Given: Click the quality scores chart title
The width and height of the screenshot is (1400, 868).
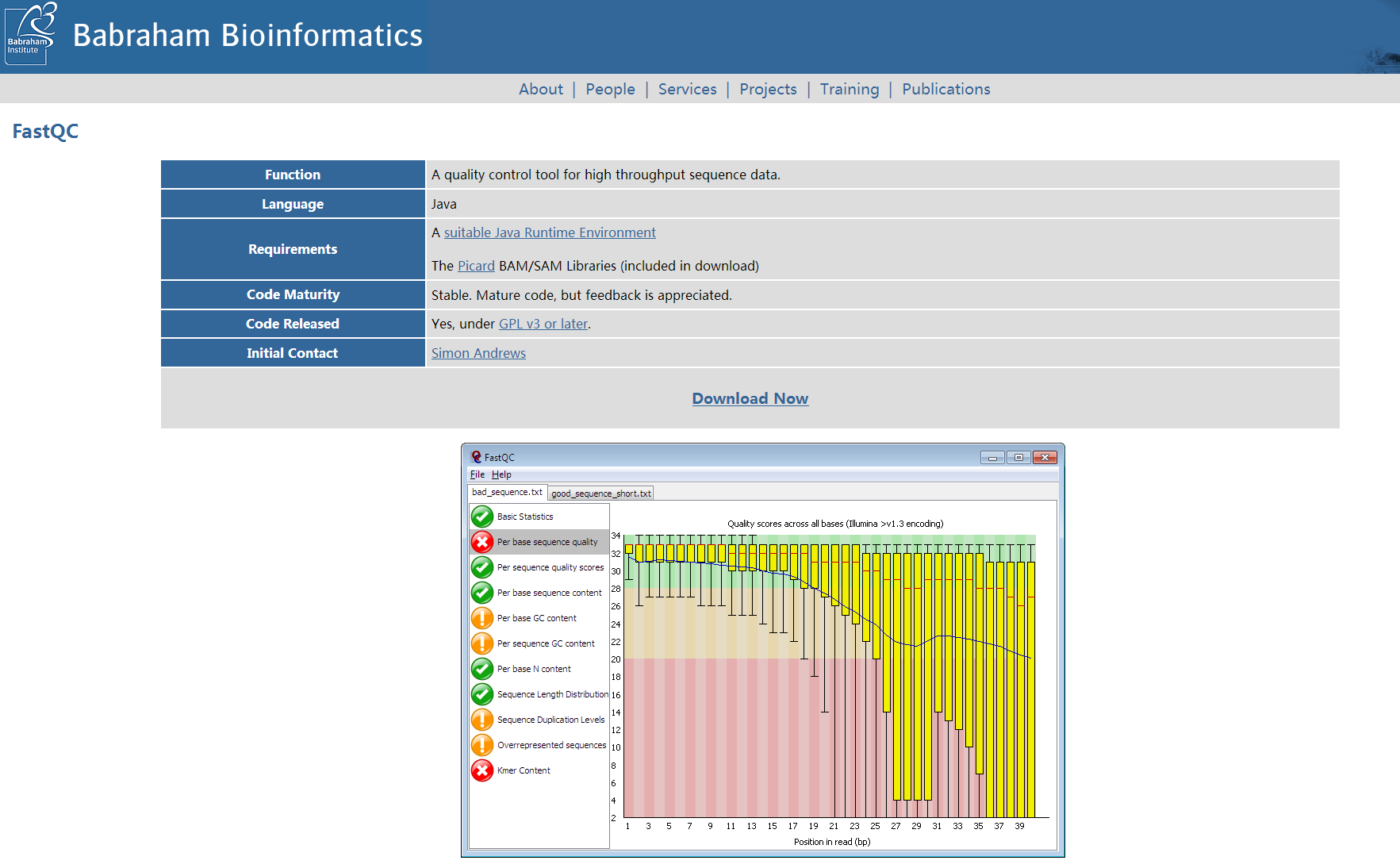Looking at the screenshot, I should (x=835, y=524).
